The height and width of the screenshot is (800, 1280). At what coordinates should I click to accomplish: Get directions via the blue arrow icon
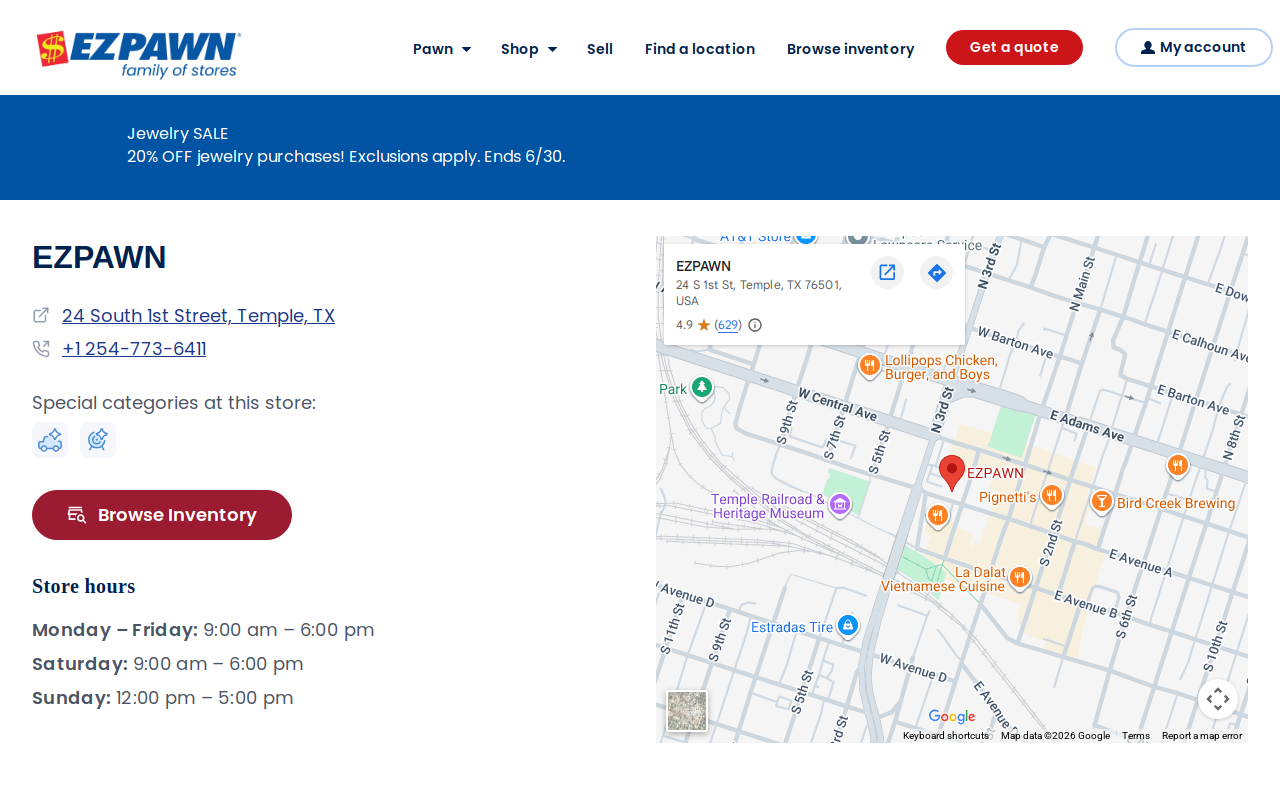[936, 272]
